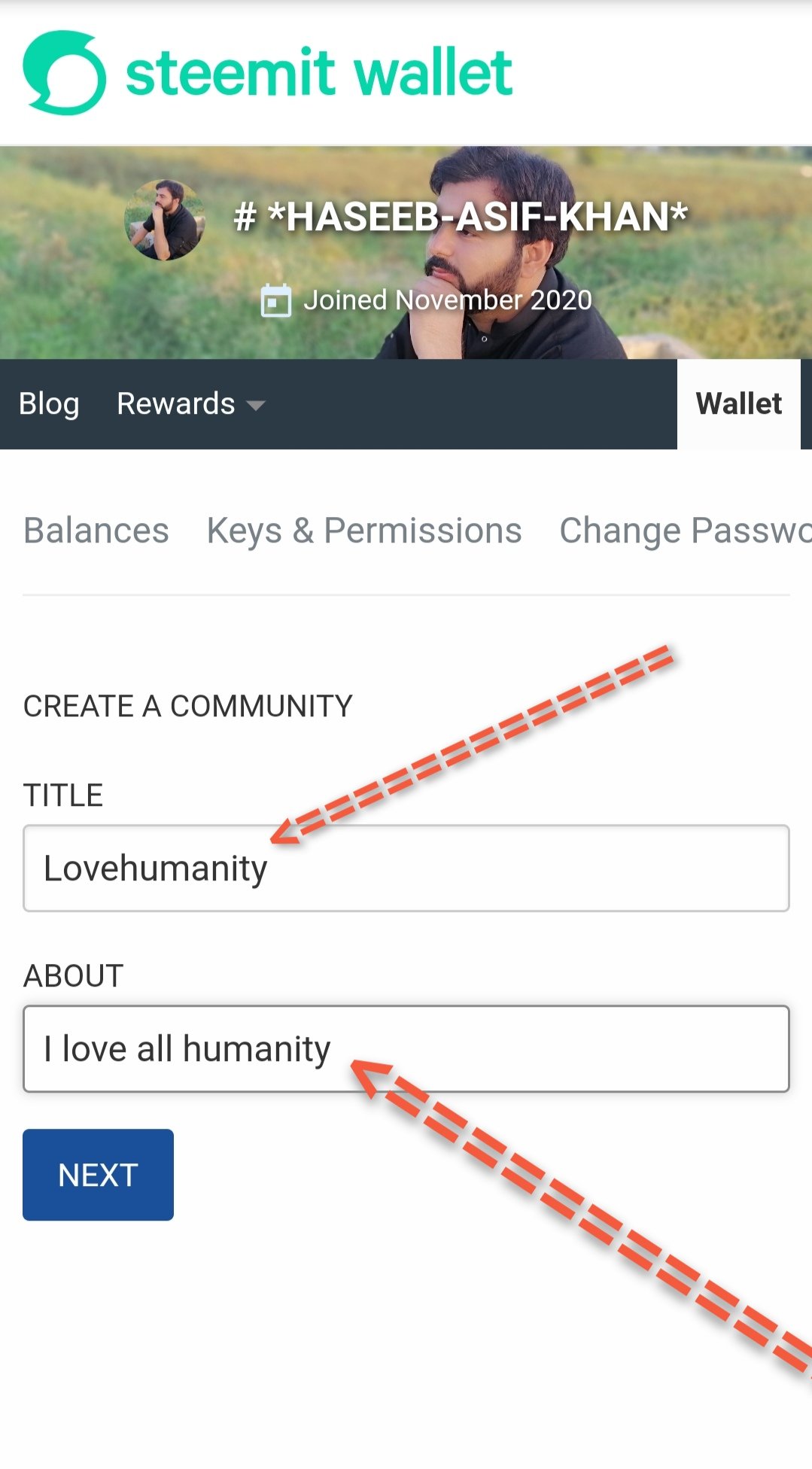Viewport: 812px width, 1469px height.
Task: Click the CREATE A COMMUNITY heading
Action: [188, 707]
